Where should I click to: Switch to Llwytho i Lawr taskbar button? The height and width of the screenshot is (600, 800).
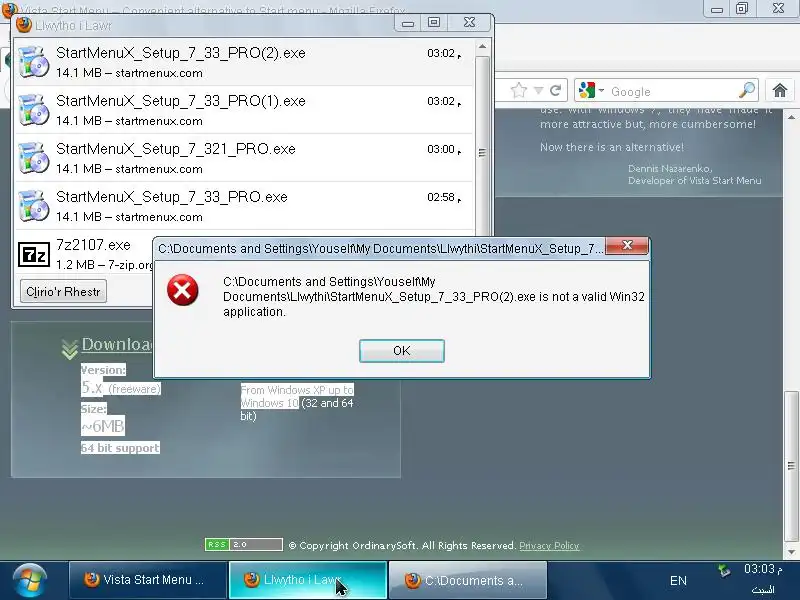click(x=308, y=580)
